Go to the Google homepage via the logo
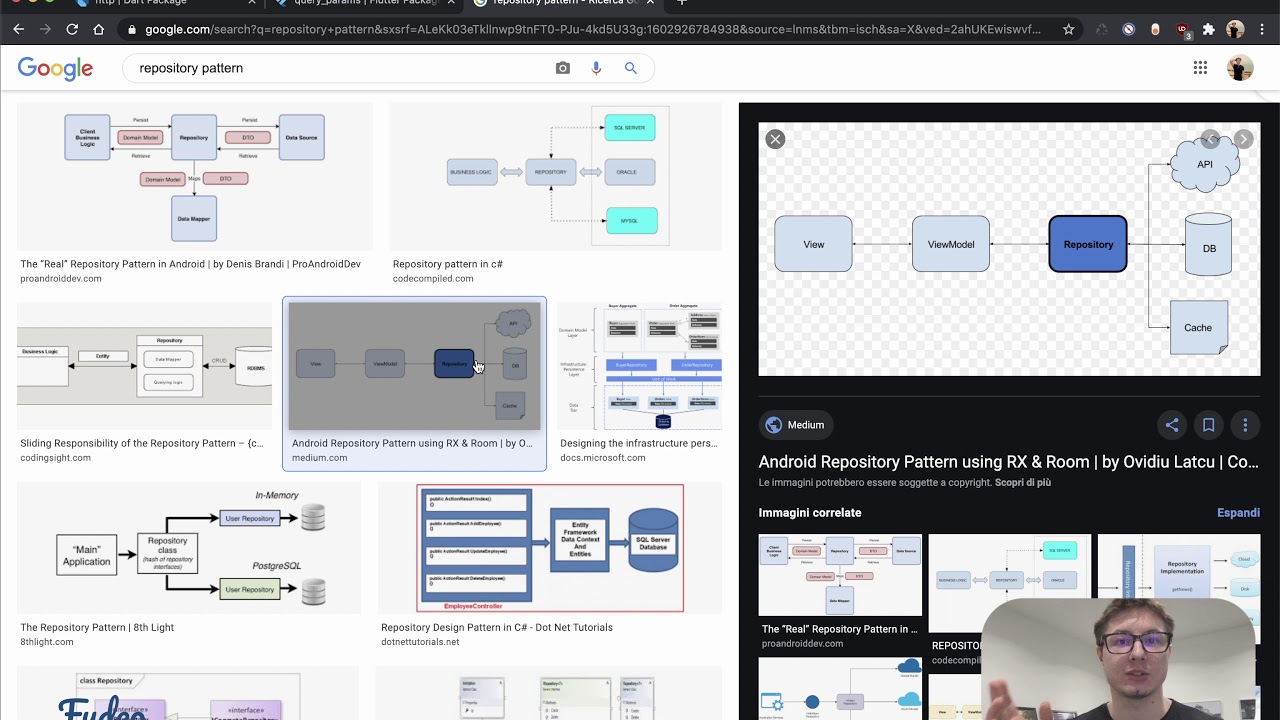The width and height of the screenshot is (1280, 720). pyautogui.click(x=55, y=68)
